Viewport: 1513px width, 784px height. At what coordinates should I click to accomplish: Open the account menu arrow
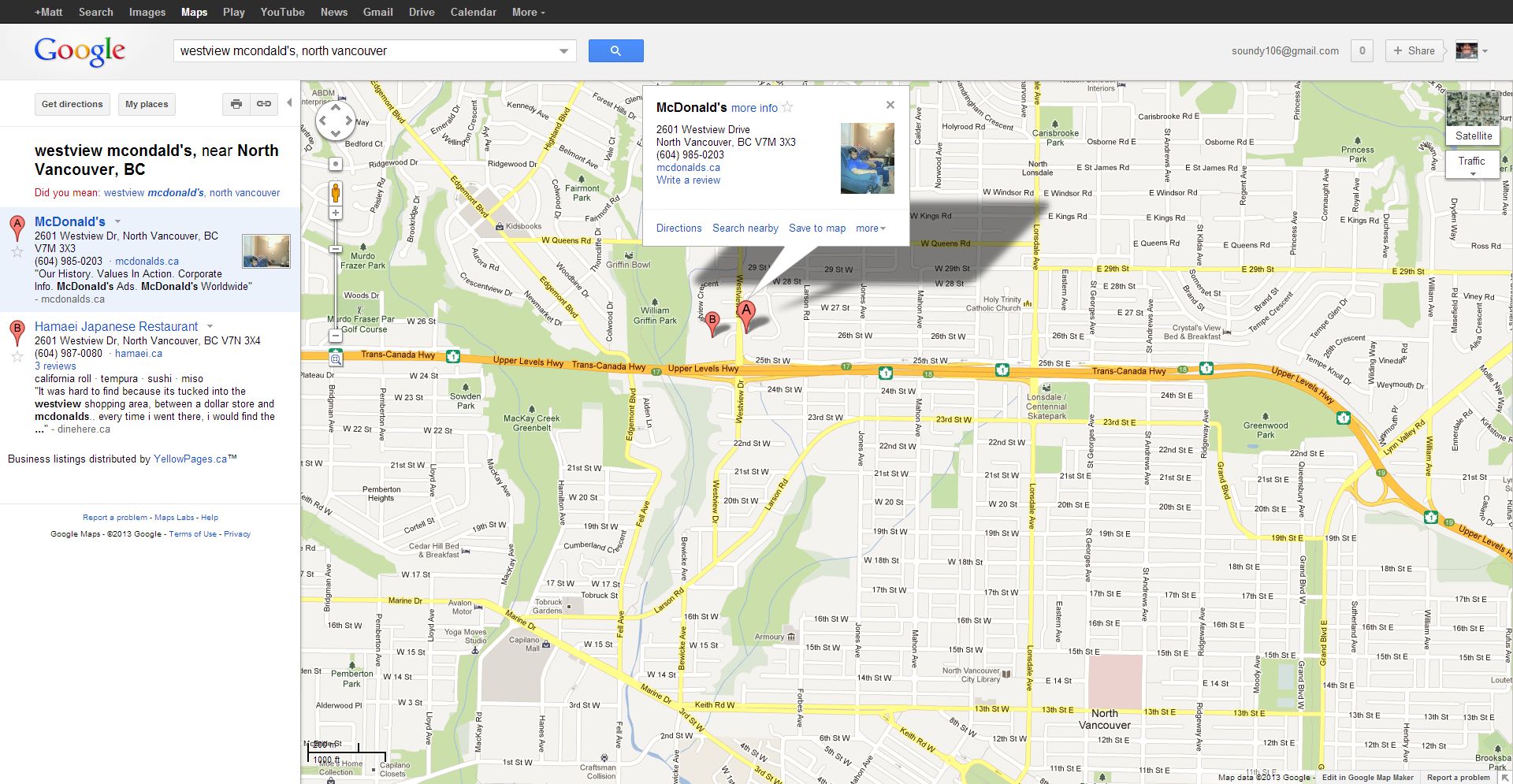1485,51
